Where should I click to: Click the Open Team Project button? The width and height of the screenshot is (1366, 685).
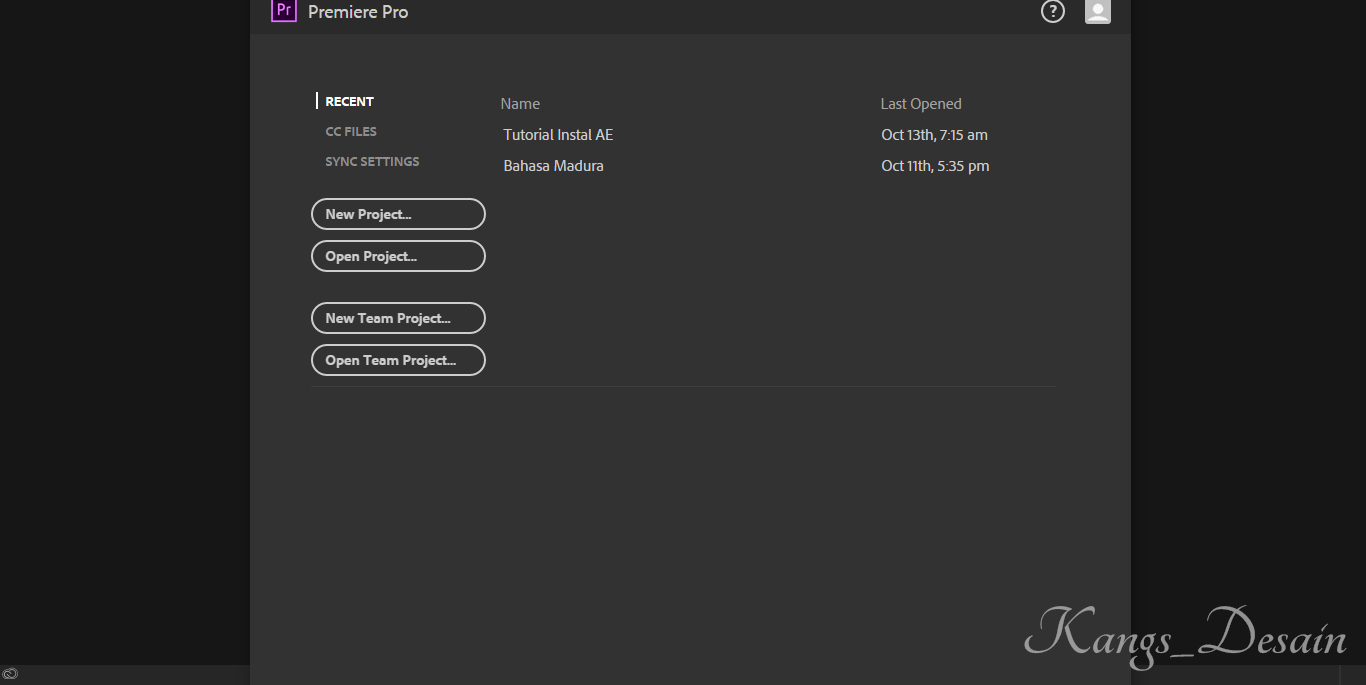pos(398,360)
